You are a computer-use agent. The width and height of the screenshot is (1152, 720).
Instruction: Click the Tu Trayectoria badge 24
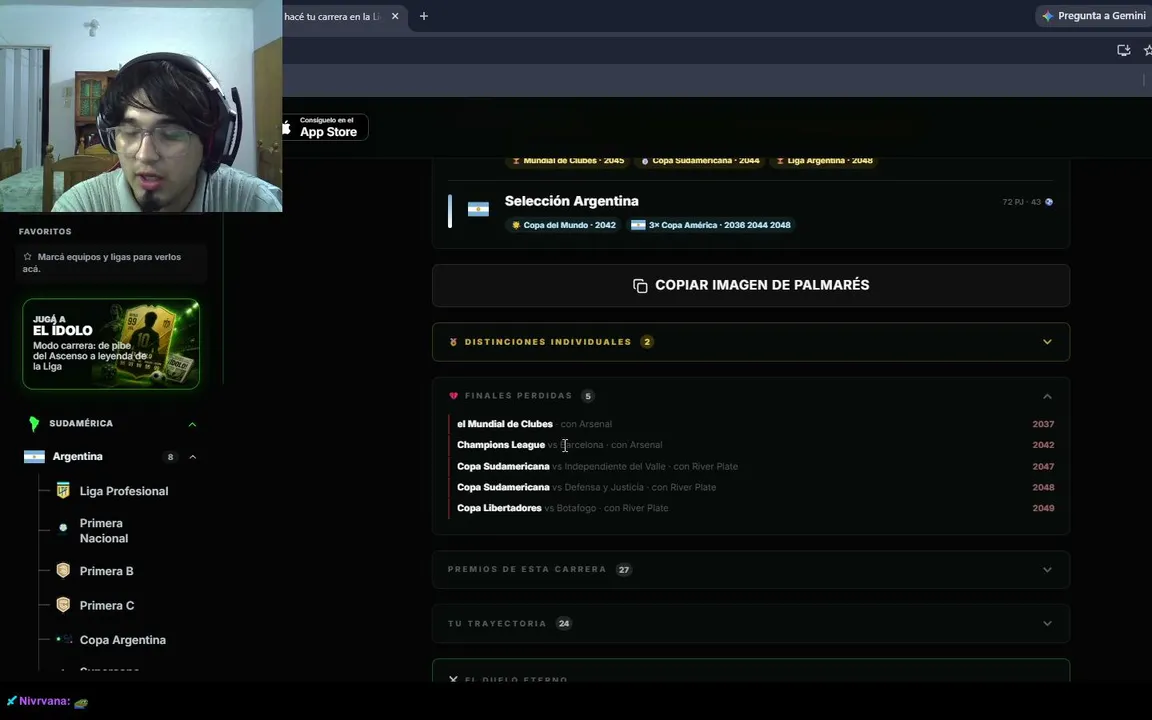564,624
